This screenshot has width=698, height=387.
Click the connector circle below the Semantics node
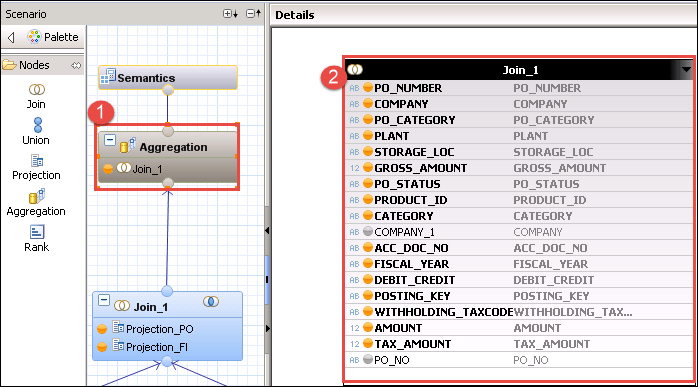[x=168, y=90]
